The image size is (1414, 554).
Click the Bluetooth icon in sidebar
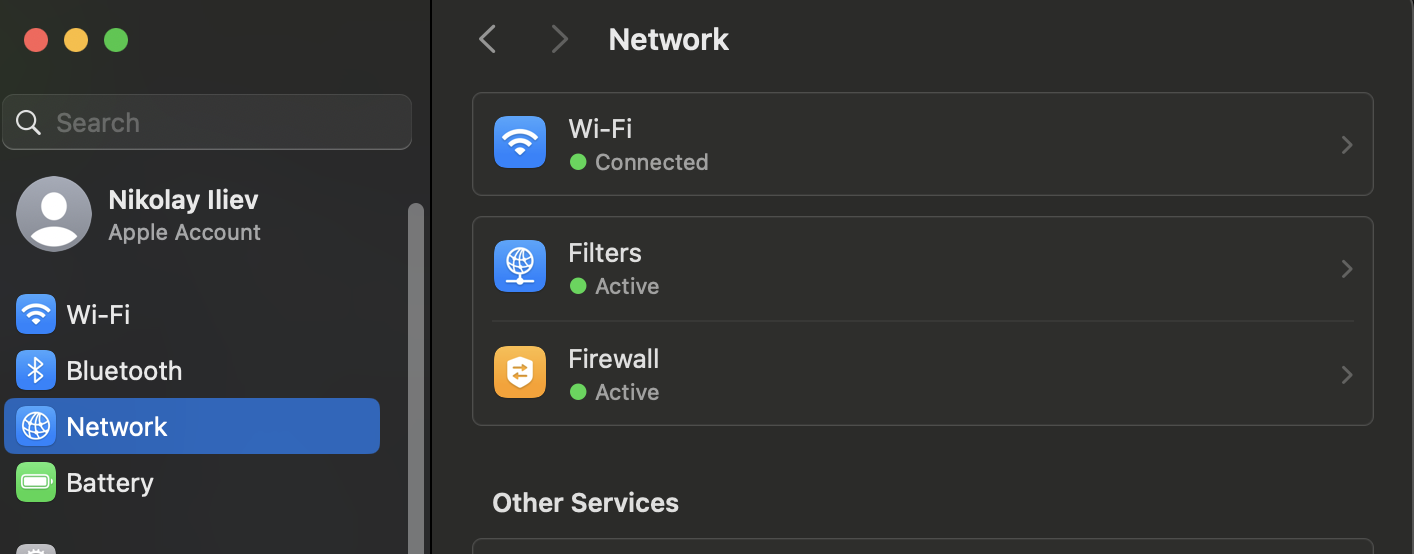tap(36, 371)
